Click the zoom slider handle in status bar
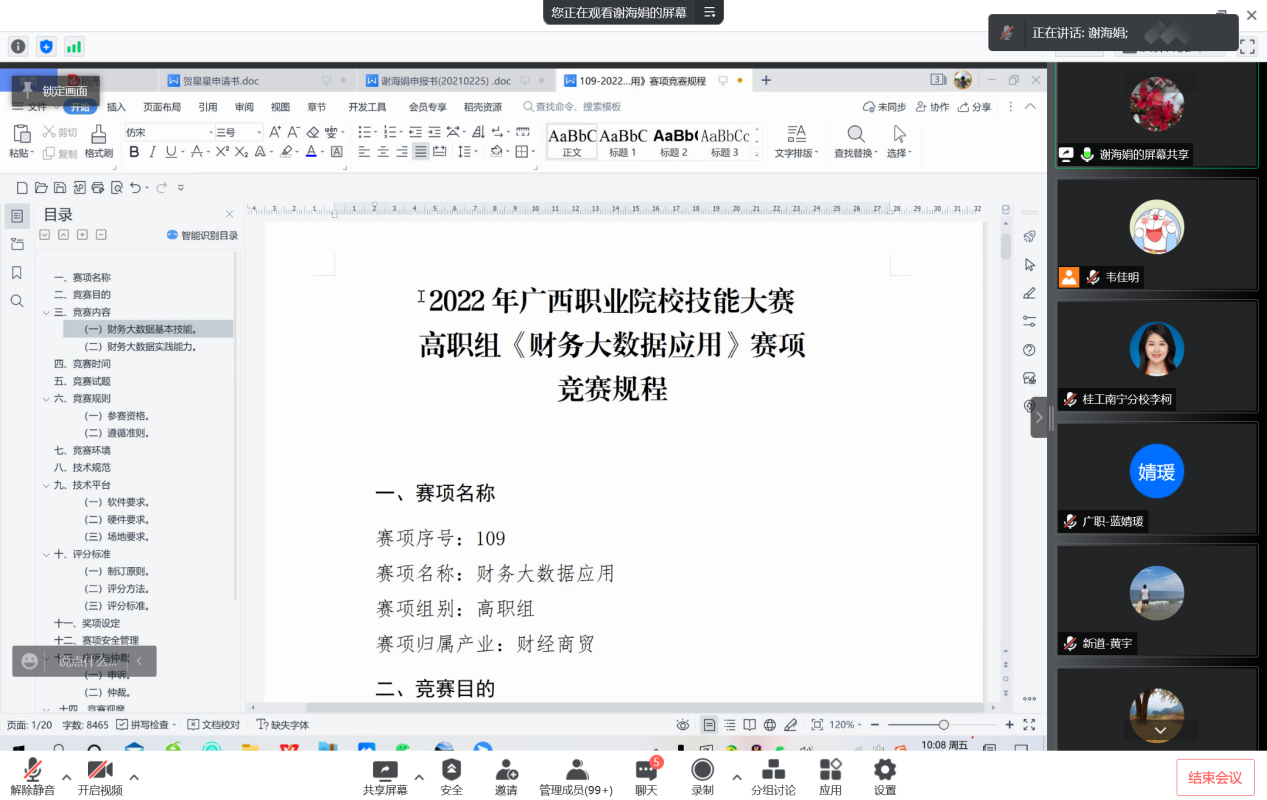Screen dimensions: 1267x800 943,725
